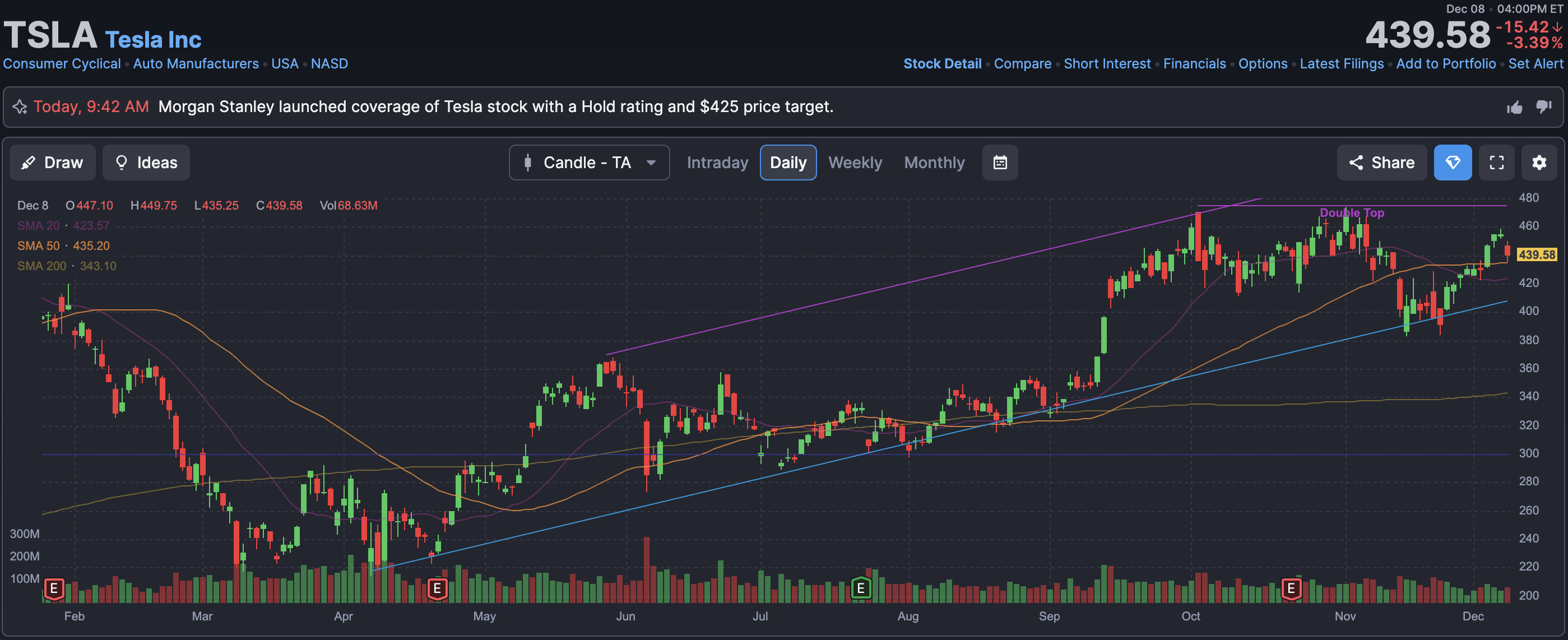Open the calendar date range picker icon
This screenshot has width=1568, height=640.
pyautogui.click(x=1000, y=163)
